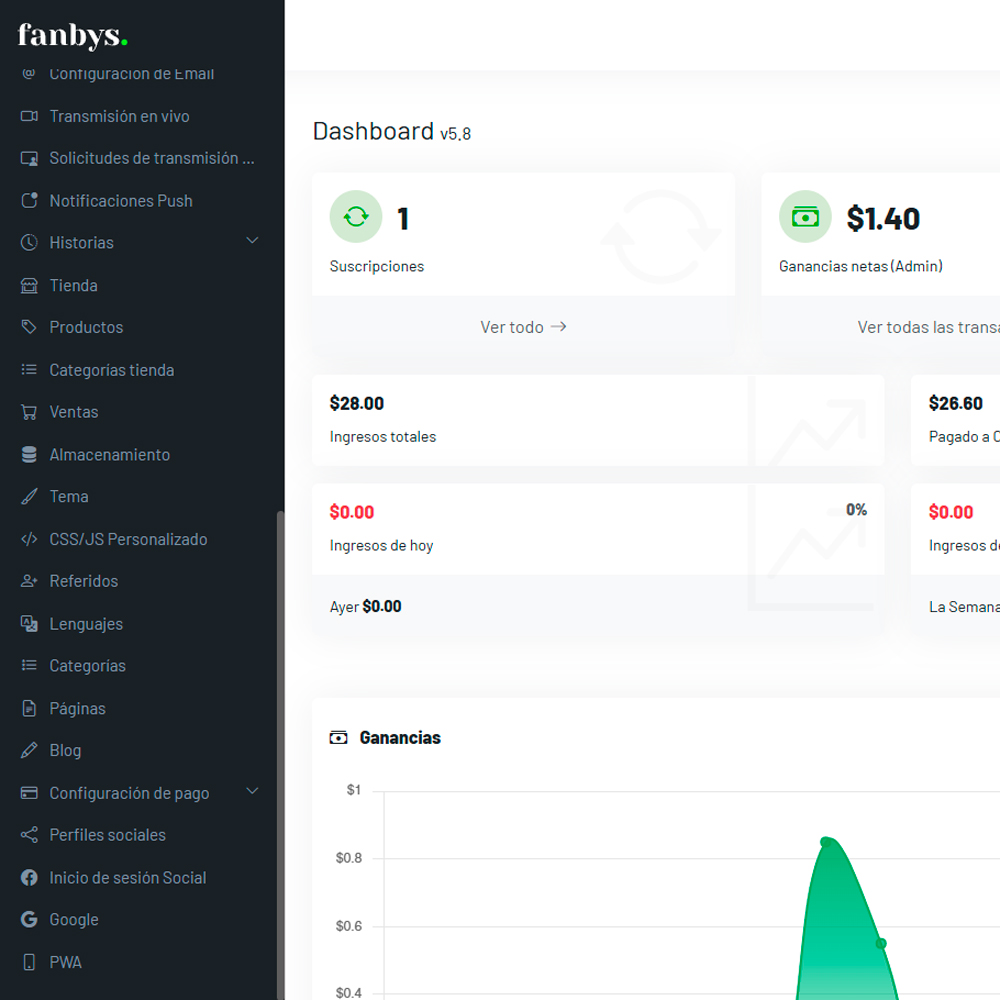Click the Productos tag icon
Viewport: 1000px width, 1000px height.
click(29, 328)
